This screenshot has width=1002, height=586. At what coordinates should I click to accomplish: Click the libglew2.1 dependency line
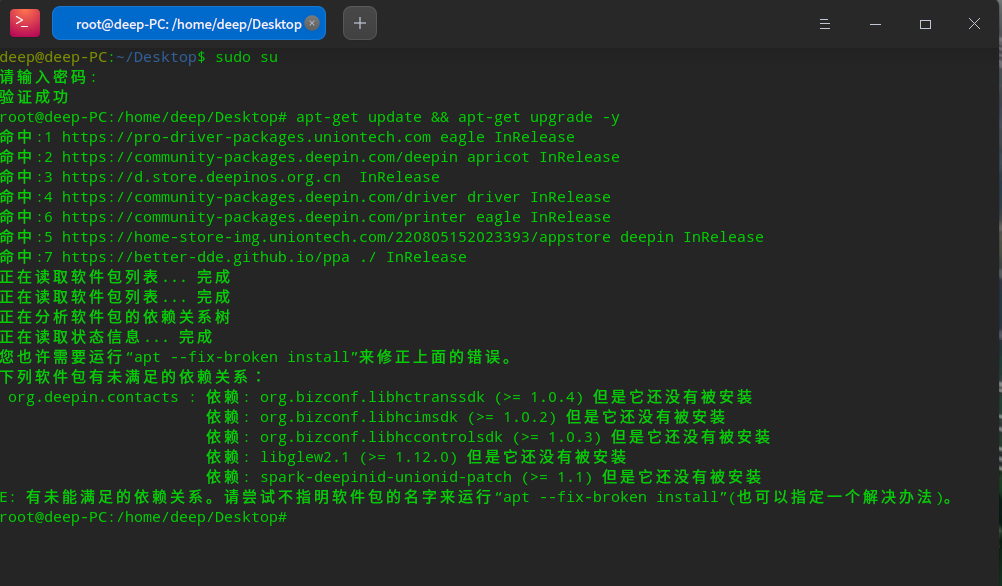coord(416,457)
